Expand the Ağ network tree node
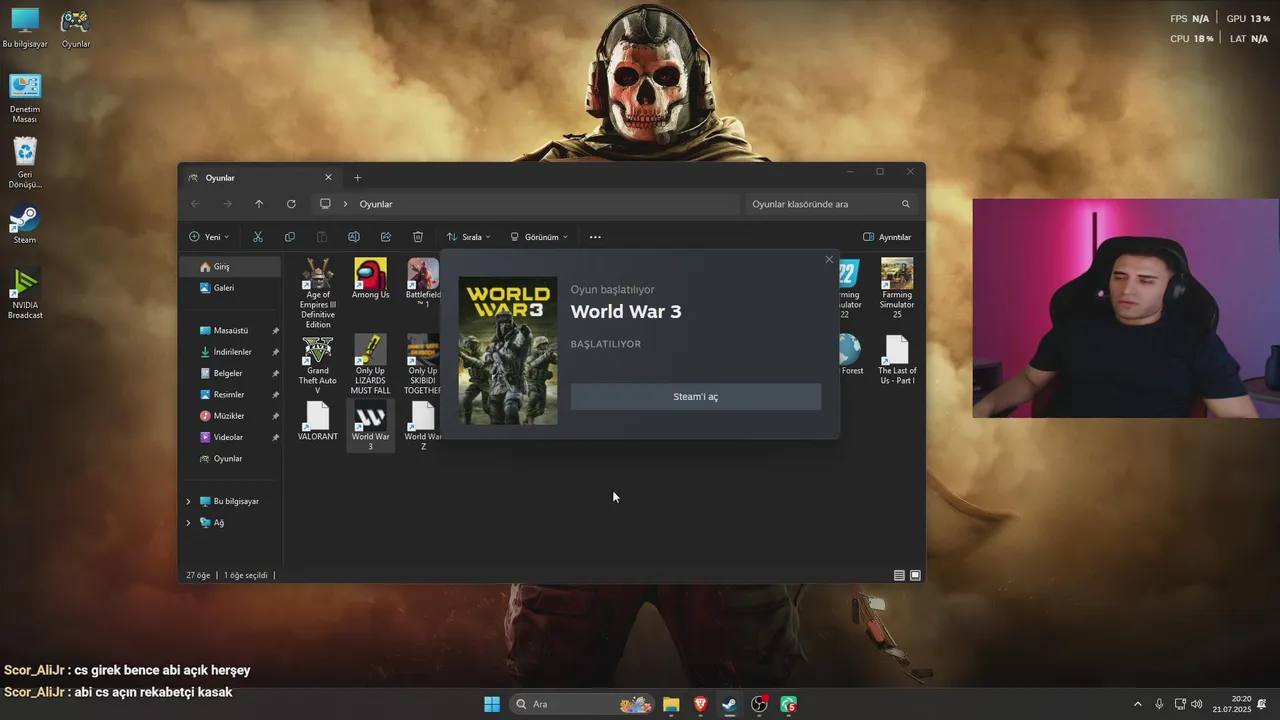The height and width of the screenshot is (720, 1280). pos(188,523)
